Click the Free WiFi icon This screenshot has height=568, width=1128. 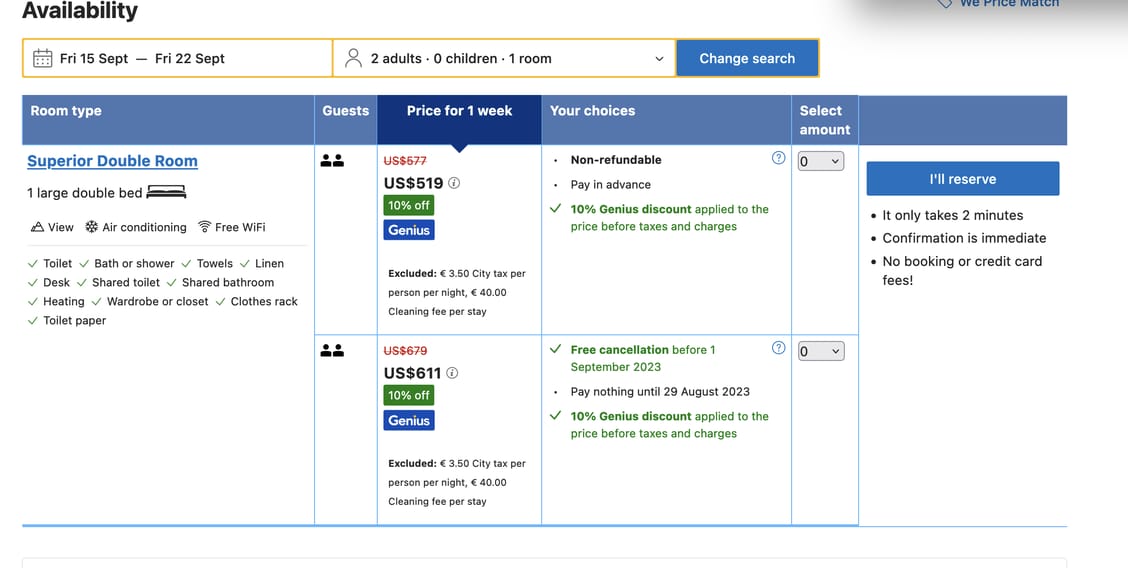(x=205, y=227)
